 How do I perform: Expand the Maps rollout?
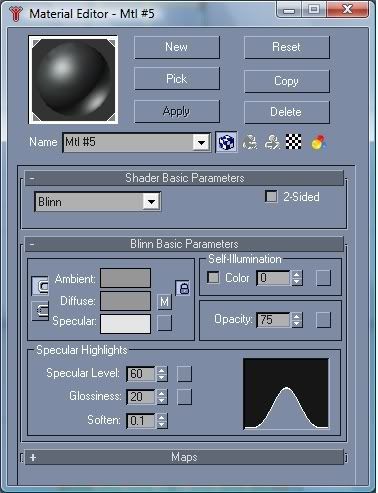tap(184, 457)
